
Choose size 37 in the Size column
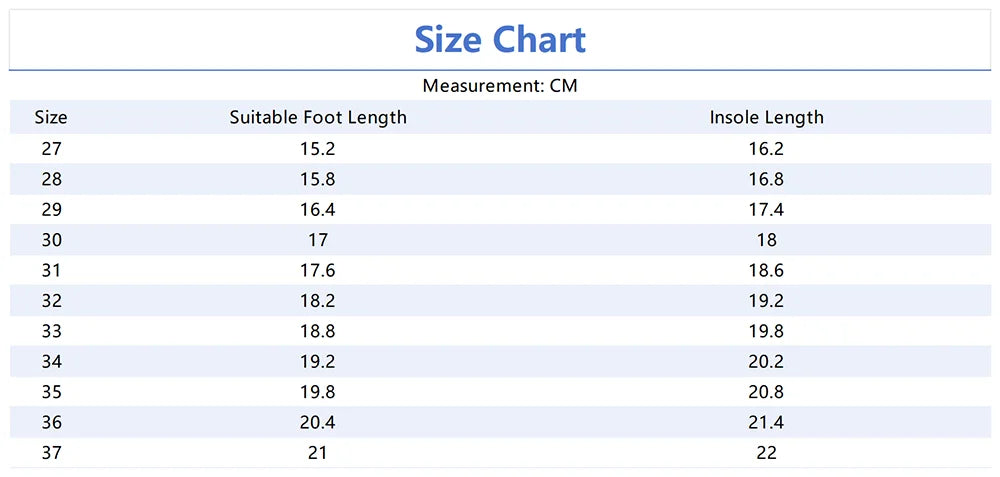pos(51,452)
